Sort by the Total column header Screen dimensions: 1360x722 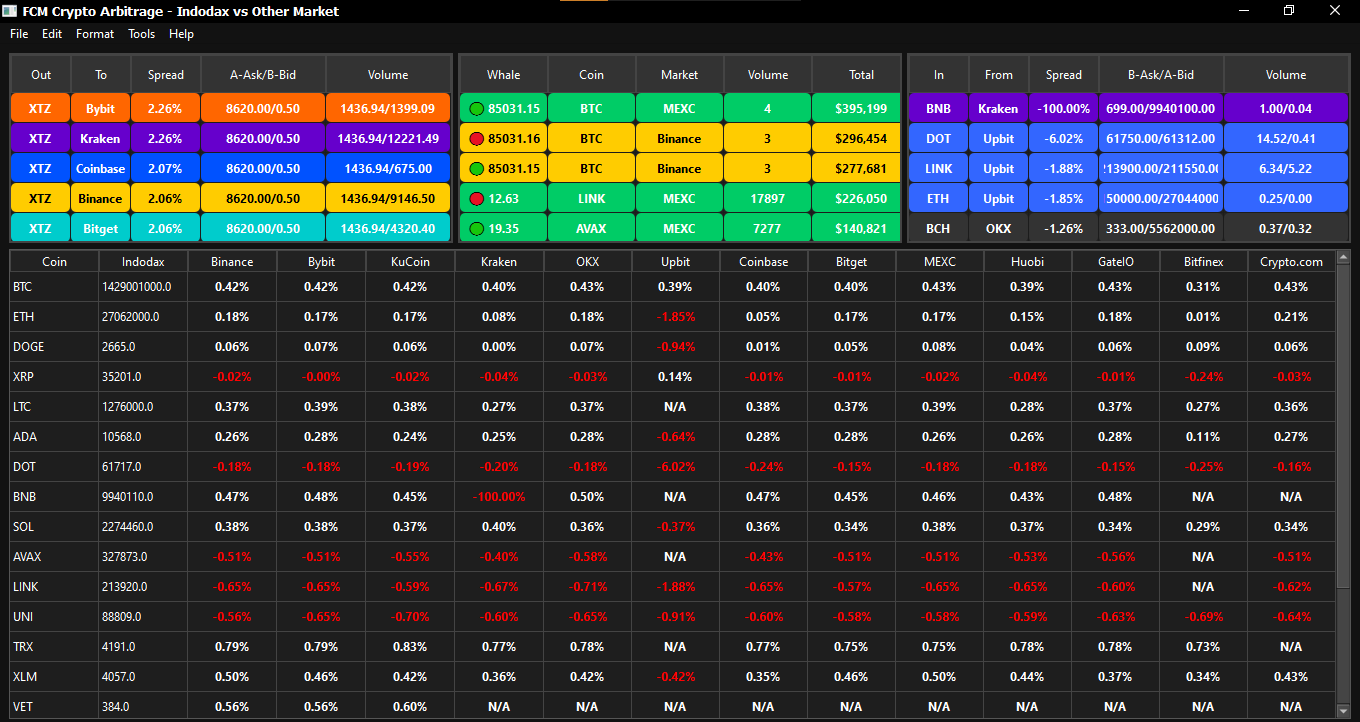861,75
